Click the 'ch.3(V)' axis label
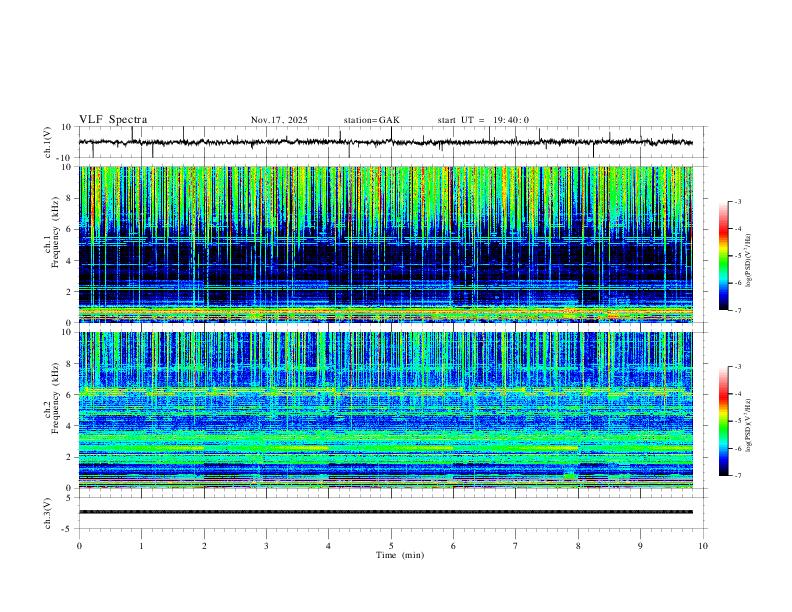Screen dimensions: 792x612 point(48,513)
